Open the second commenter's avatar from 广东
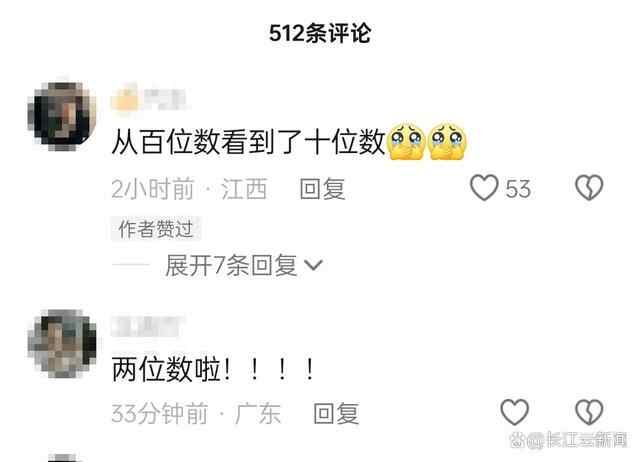This screenshot has height=462, width=640. point(62,343)
